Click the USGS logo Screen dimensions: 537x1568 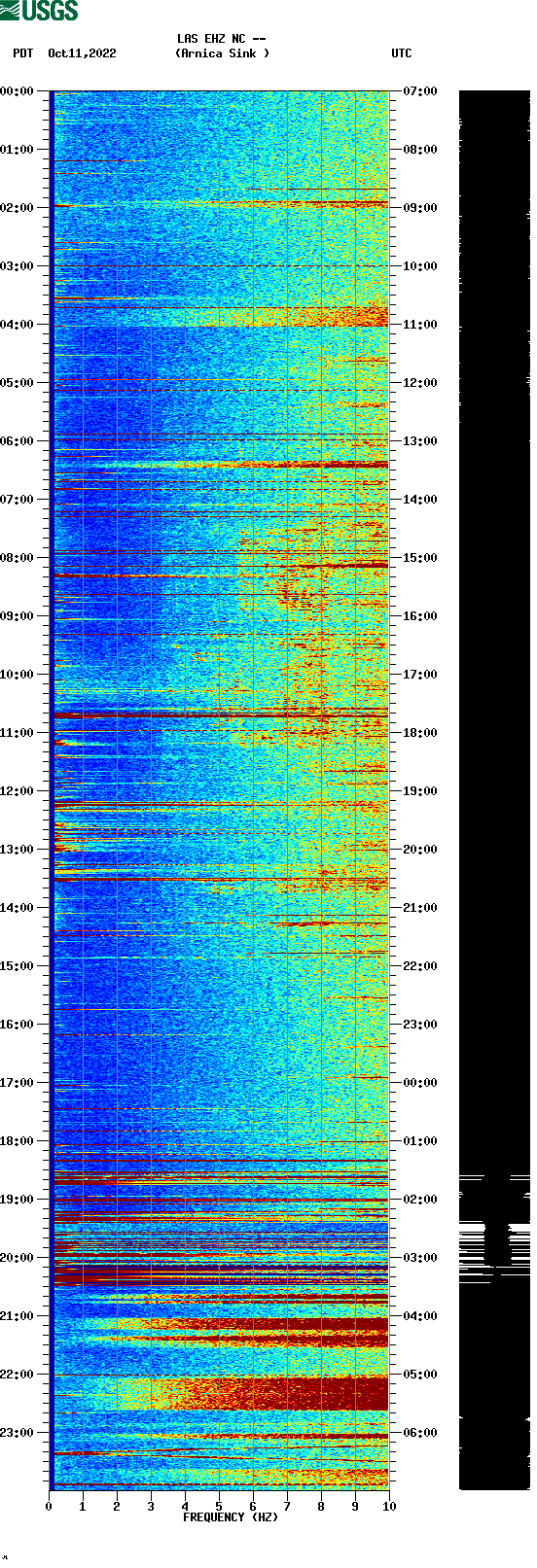[x=39, y=11]
